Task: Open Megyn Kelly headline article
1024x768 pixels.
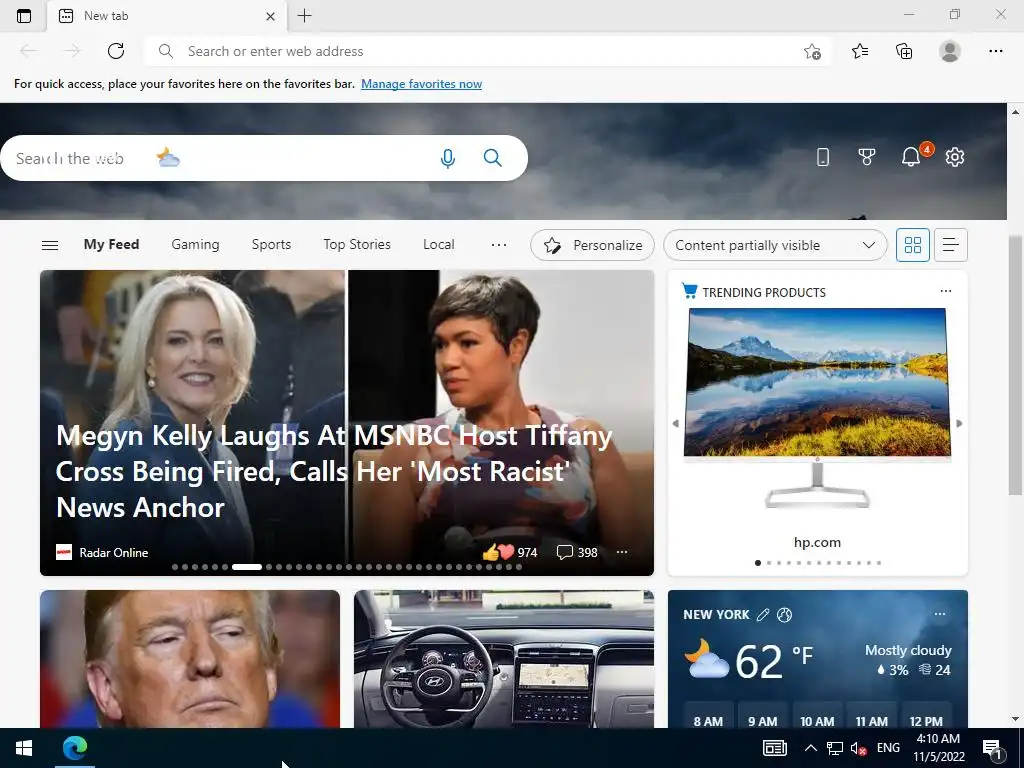Action: [334, 472]
